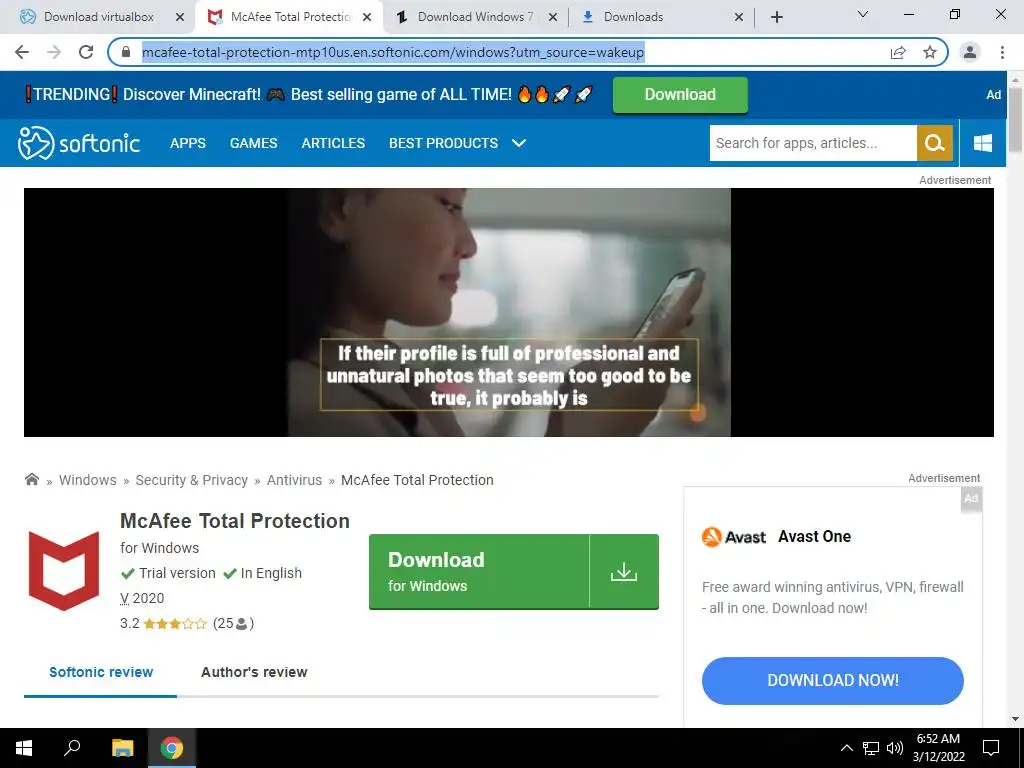Click the home icon in the breadcrumb
Viewport: 1024px width, 768px height.
[x=31, y=479]
